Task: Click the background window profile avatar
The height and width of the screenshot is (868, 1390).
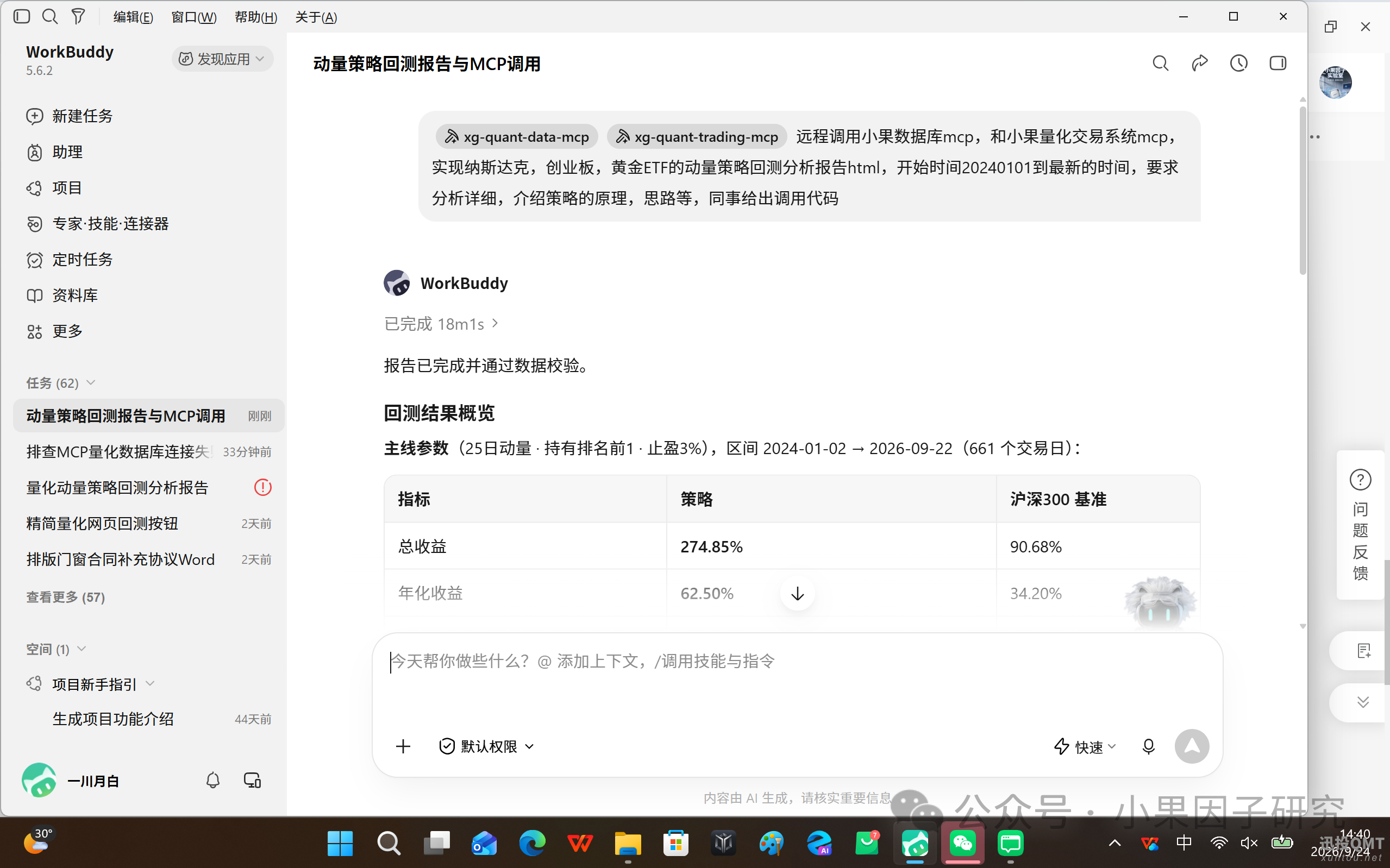Action: (x=1336, y=82)
